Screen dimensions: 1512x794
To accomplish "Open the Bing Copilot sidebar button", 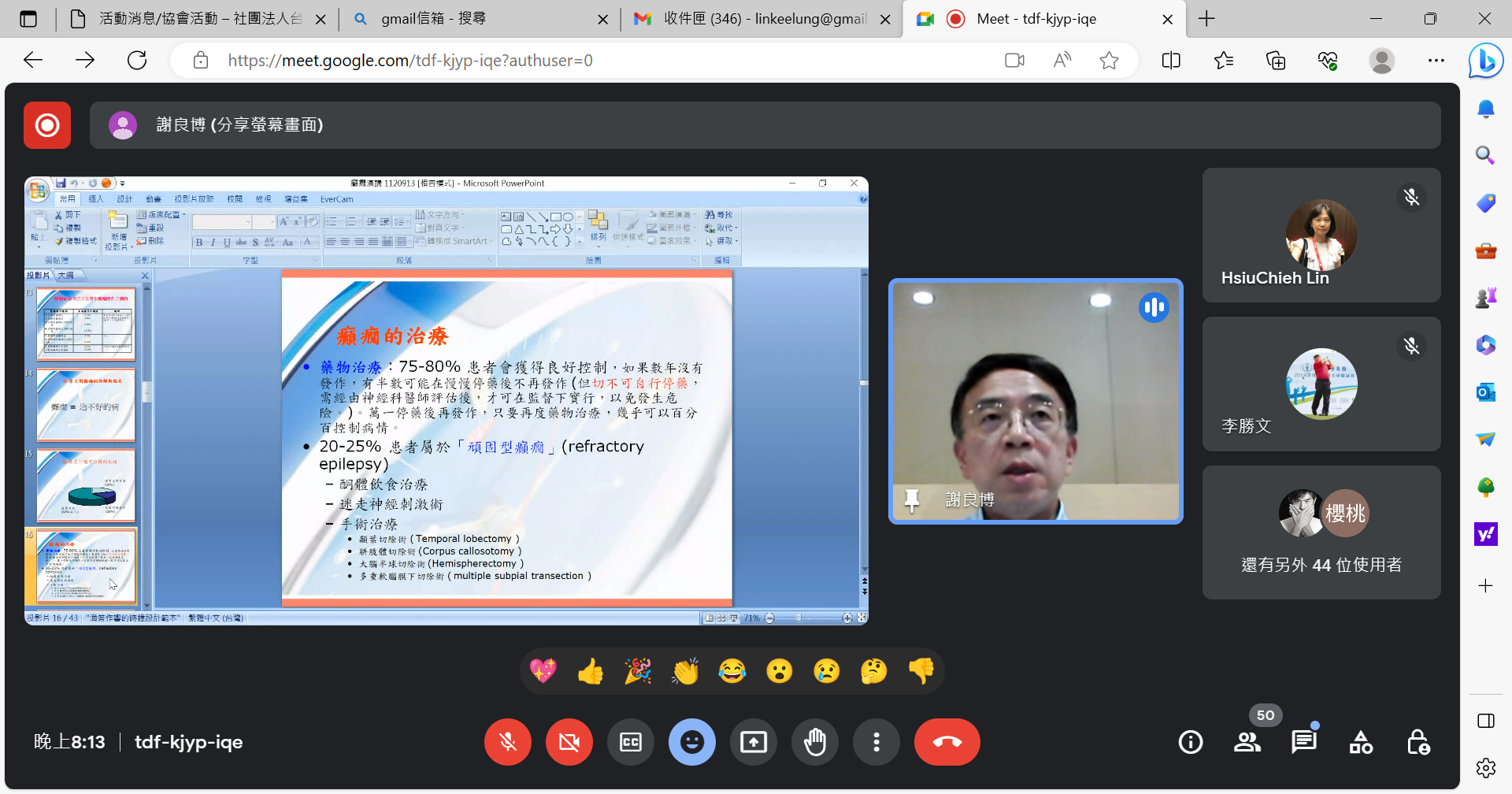I will [x=1486, y=61].
